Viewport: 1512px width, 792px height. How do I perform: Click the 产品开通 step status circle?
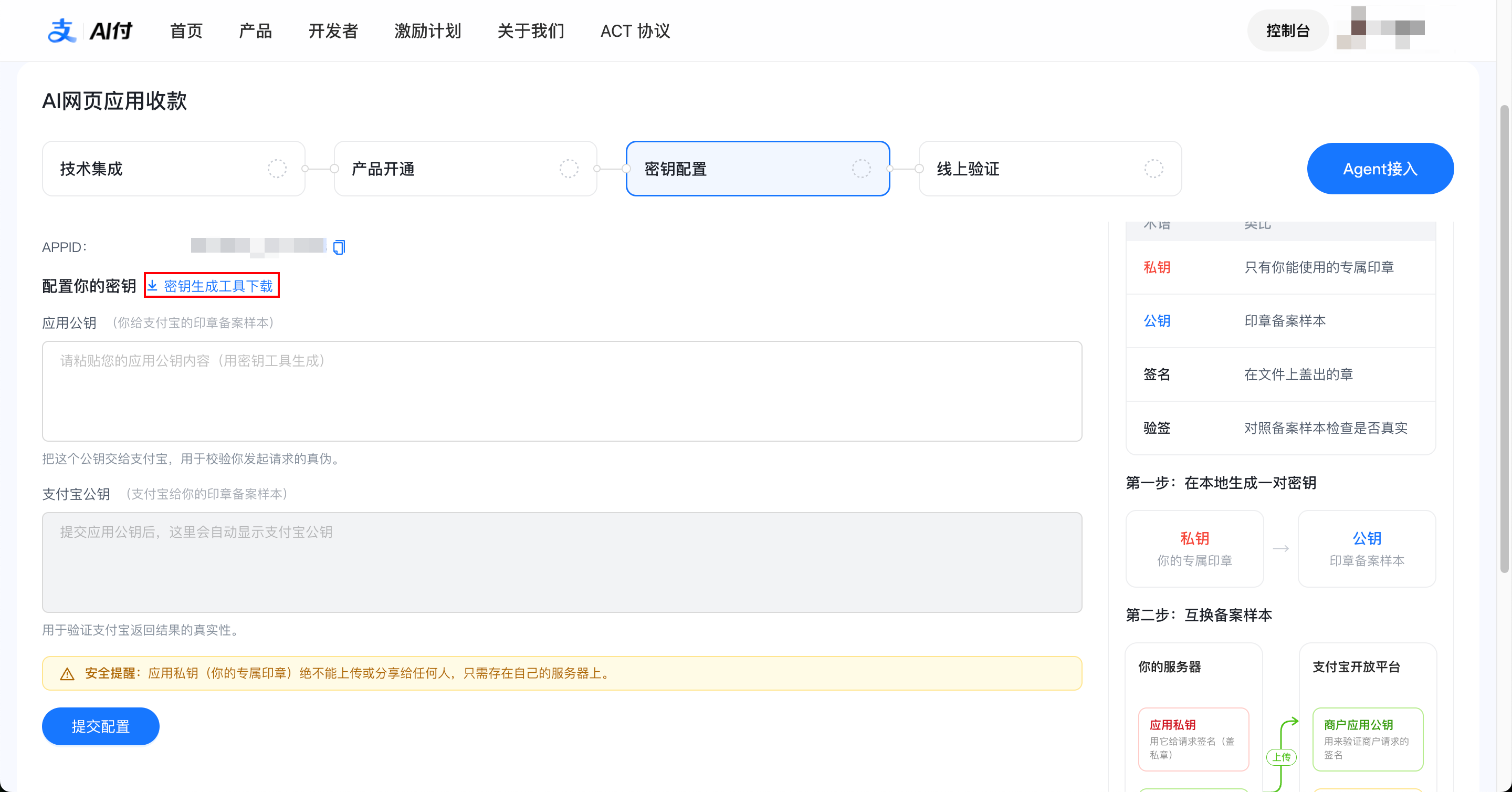[569, 169]
